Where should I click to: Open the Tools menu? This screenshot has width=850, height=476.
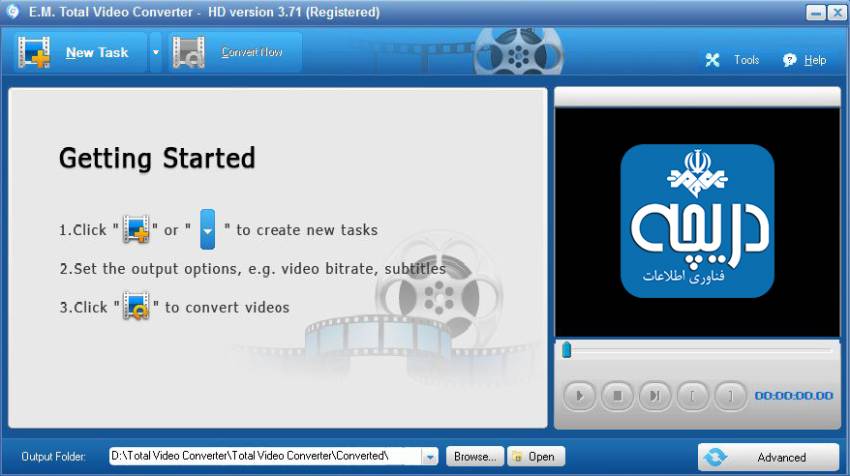(x=746, y=60)
